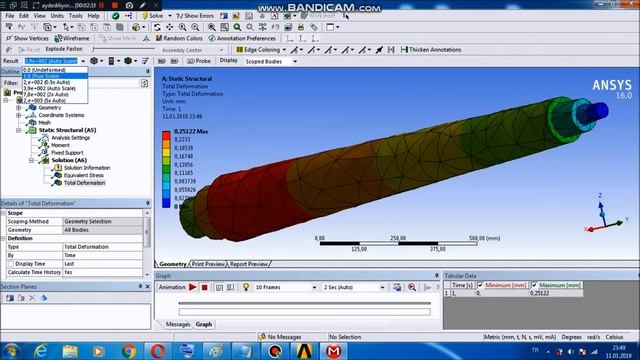The width and height of the screenshot is (640, 360).
Task: Switch to the Print Preview tab
Action: 208,264
